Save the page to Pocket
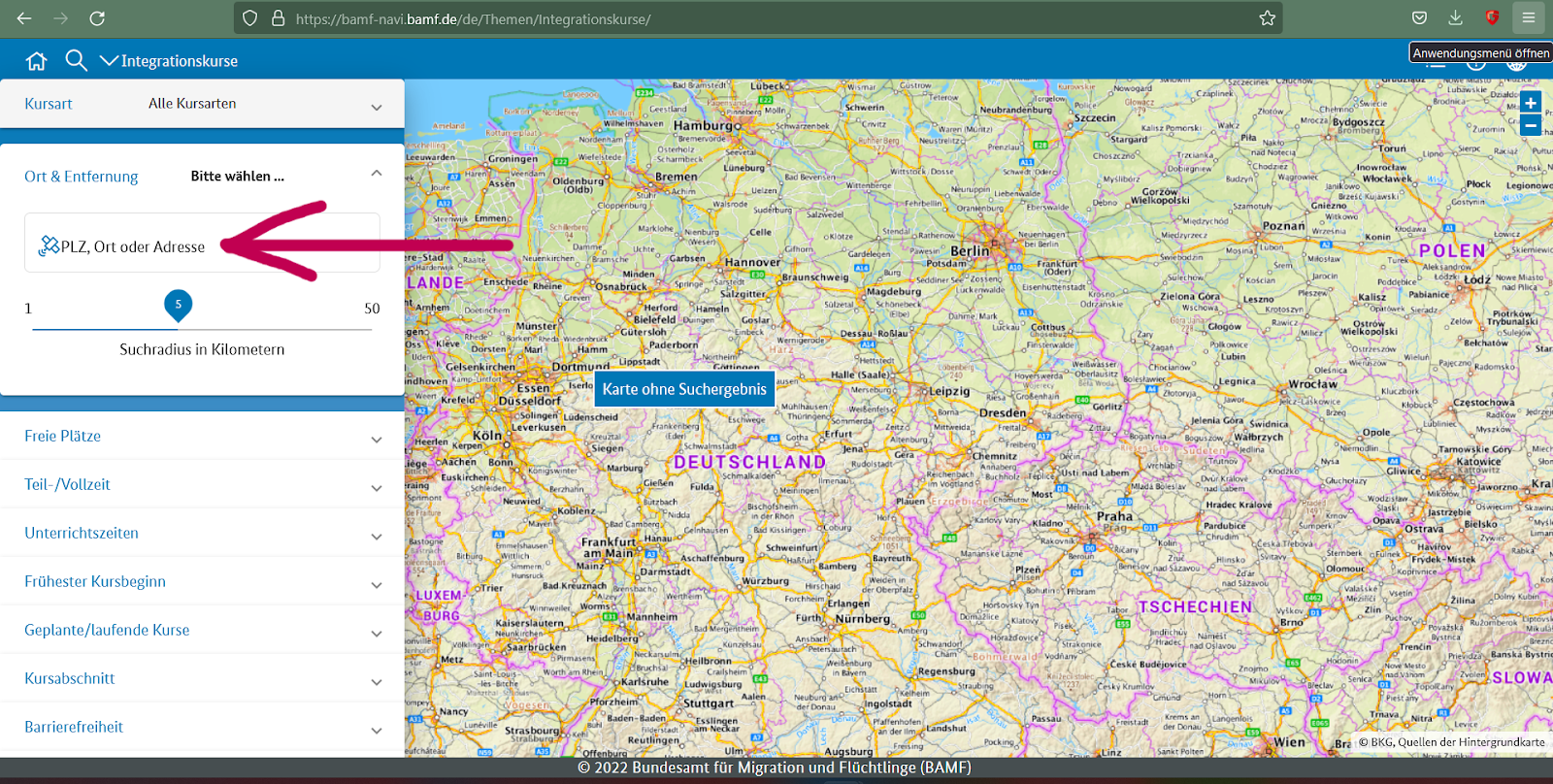 coord(1419,18)
